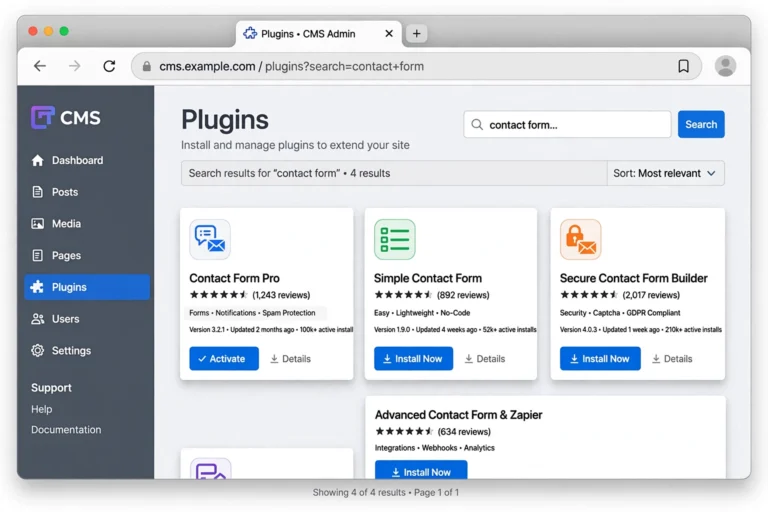The height and width of the screenshot is (512, 768).
Task: Click the (892 reviews) text
Action: 463,295
